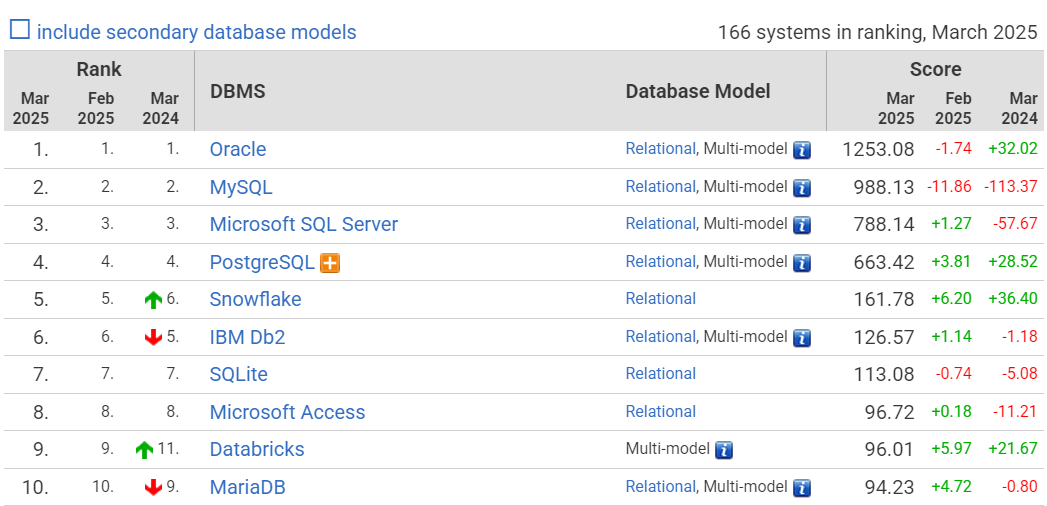Select the Multi-model text in Databricks row
The image size is (1047, 506).
(x=668, y=449)
